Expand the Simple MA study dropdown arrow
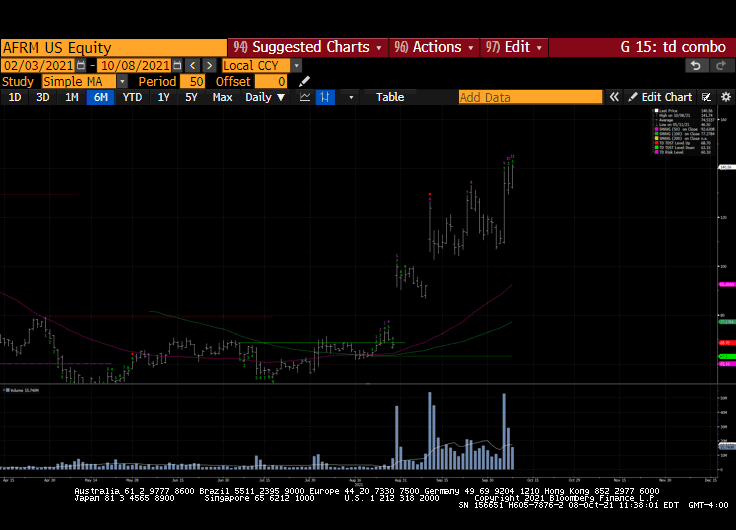This screenshot has height=530, width=736. 122,81
